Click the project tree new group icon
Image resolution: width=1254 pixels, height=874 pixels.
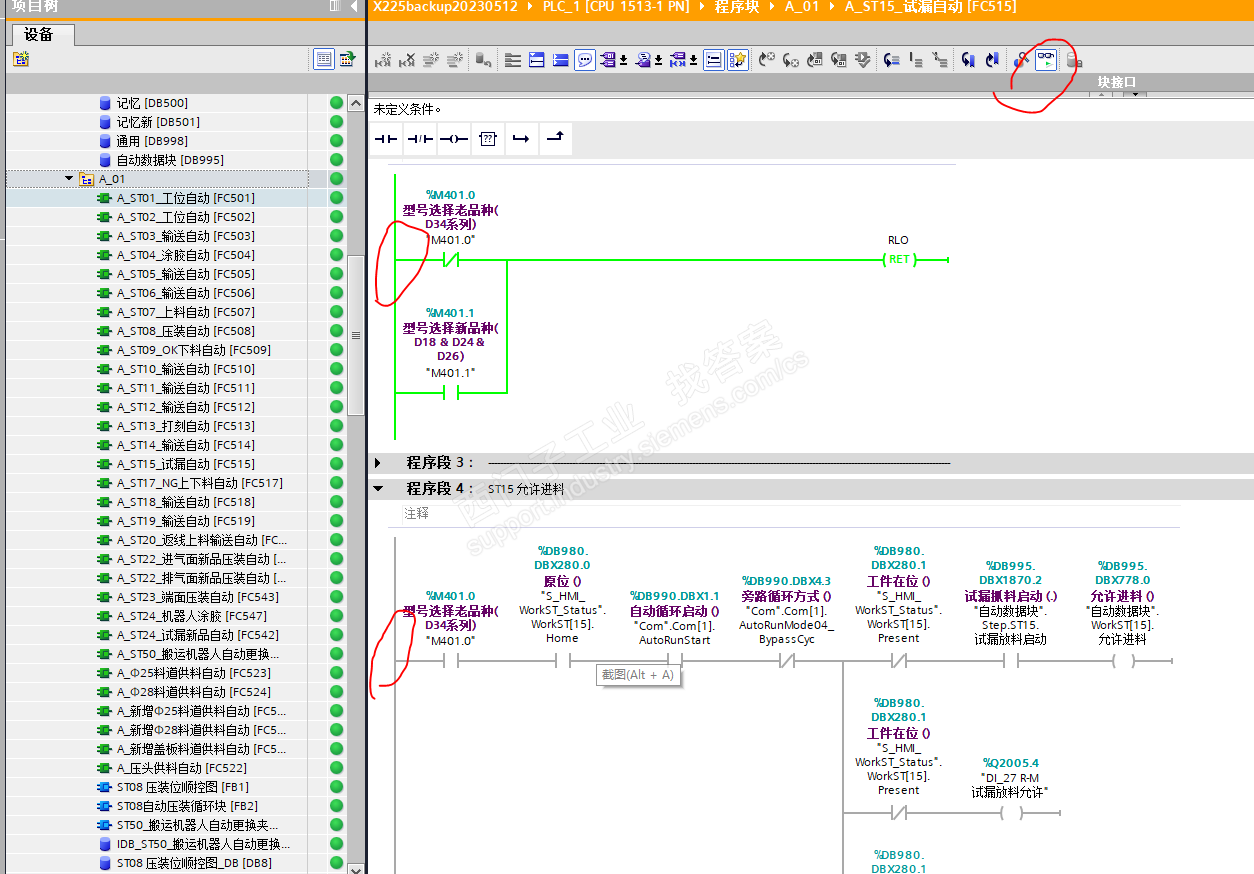point(21,59)
